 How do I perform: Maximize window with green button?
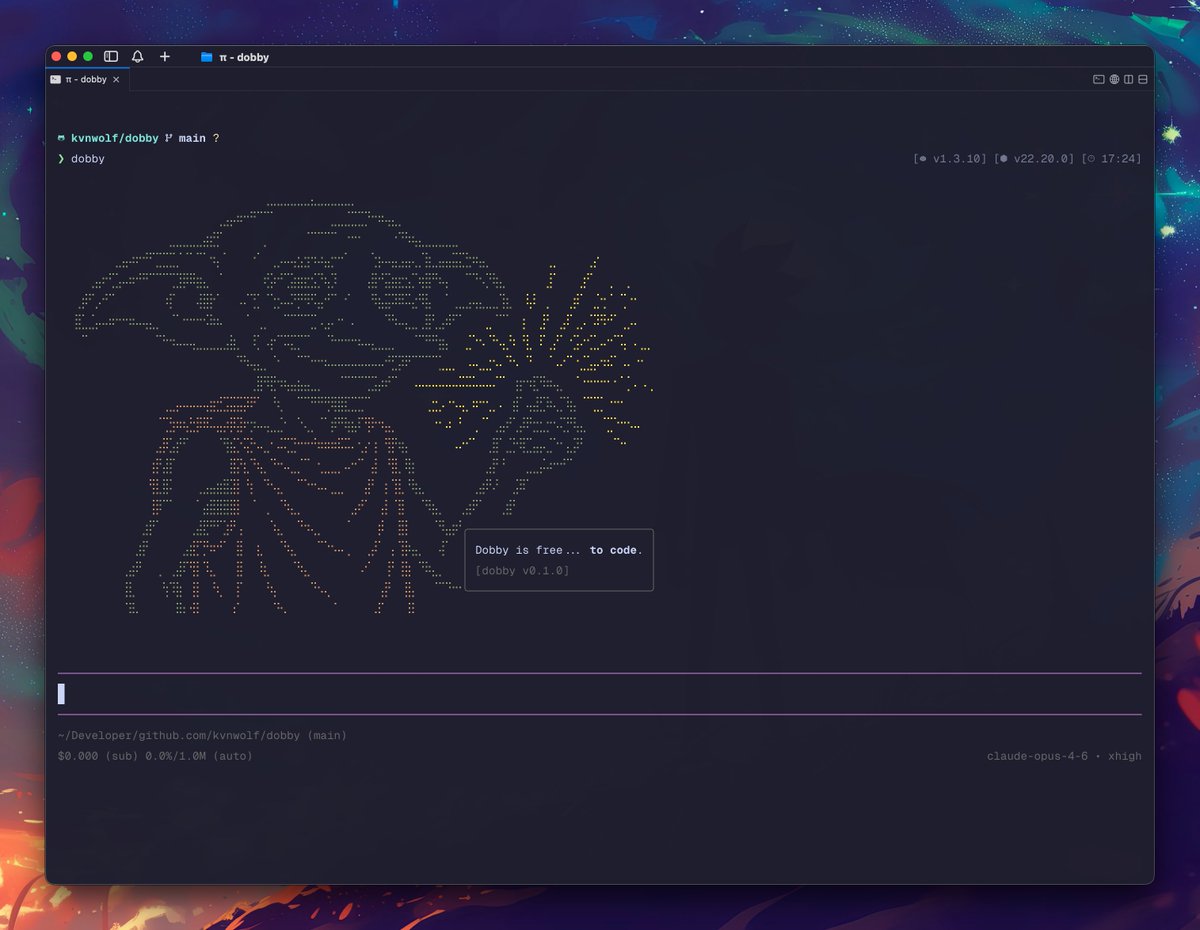tap(88, 57)
